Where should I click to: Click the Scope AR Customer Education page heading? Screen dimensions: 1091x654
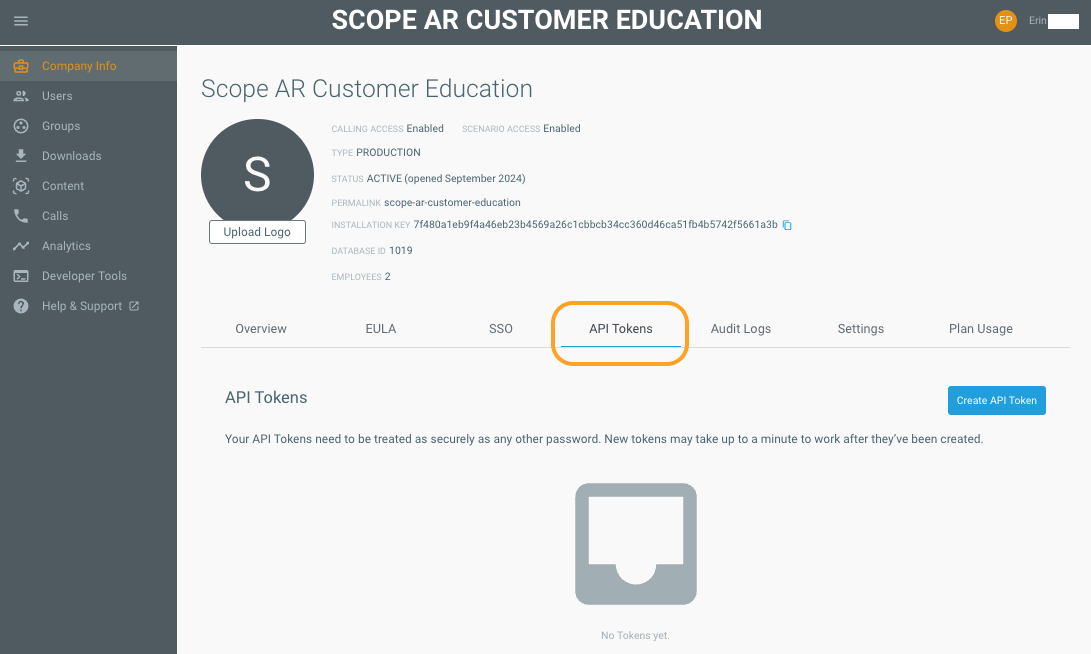point(367,88)
